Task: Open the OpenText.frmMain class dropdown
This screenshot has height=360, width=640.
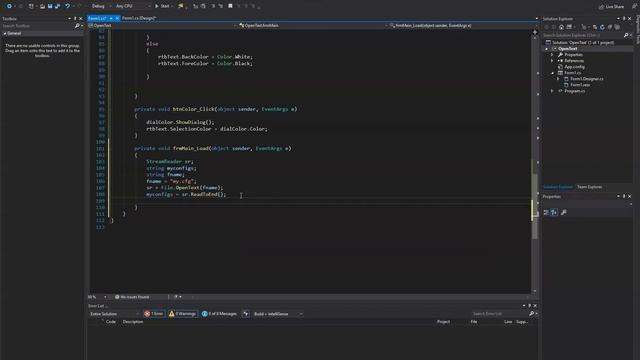Action: 312,25
